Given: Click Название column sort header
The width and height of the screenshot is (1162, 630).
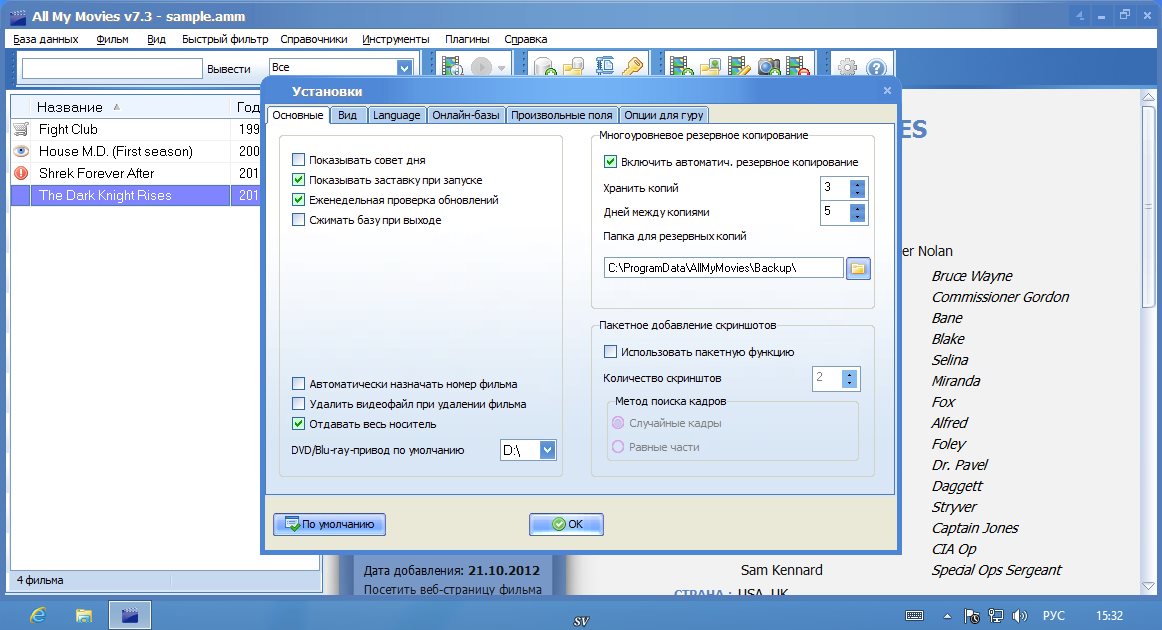Looking at the screenshot, I should pos(122,107).
